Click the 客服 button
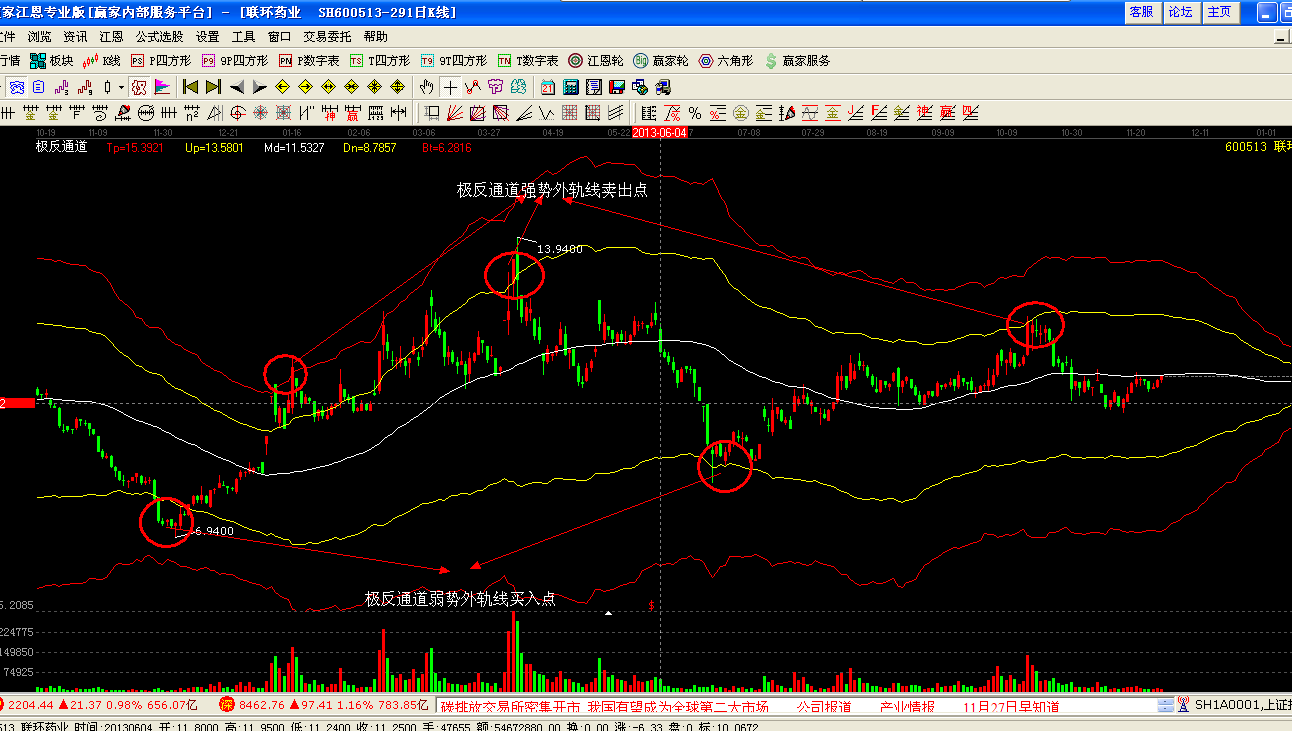Image resolution: width=1292 pixels, height=731 pixels. 1141,12
